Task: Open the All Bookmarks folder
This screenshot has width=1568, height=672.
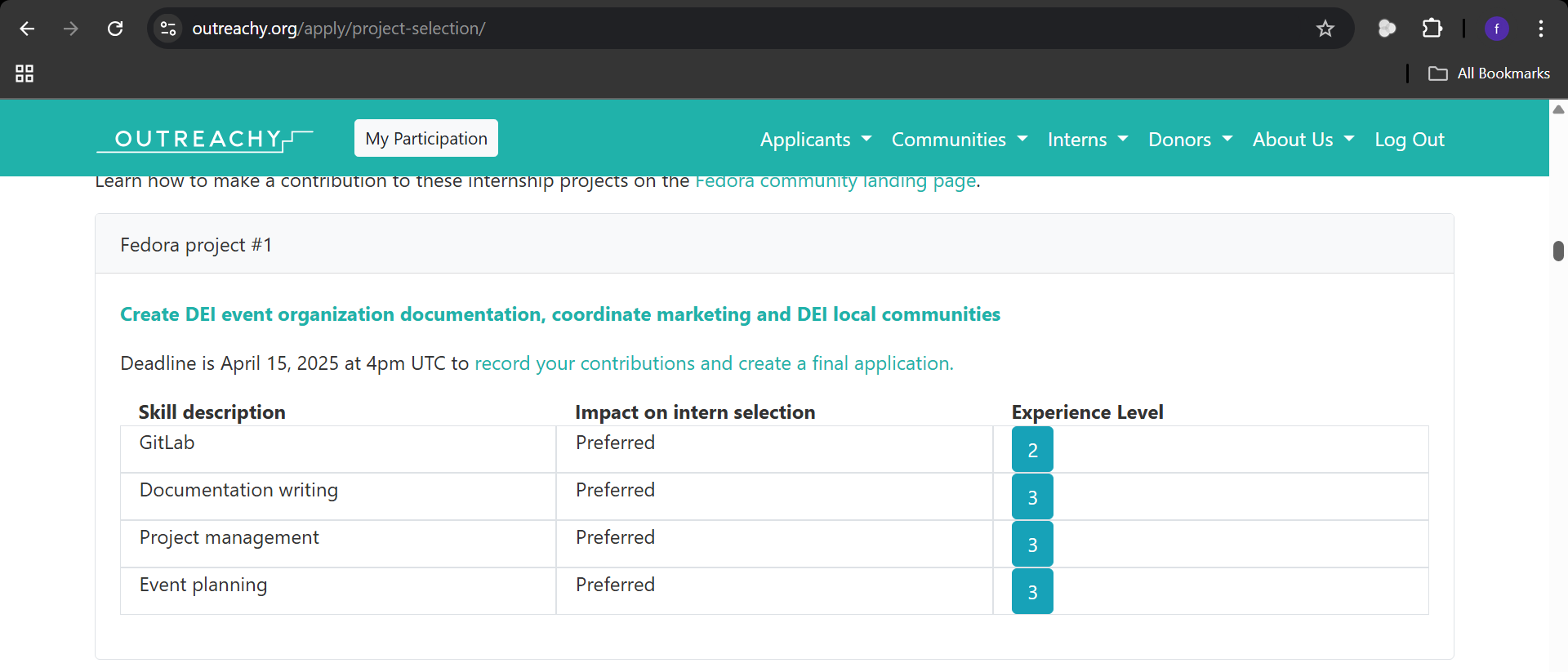Action: click(1489, 73)
